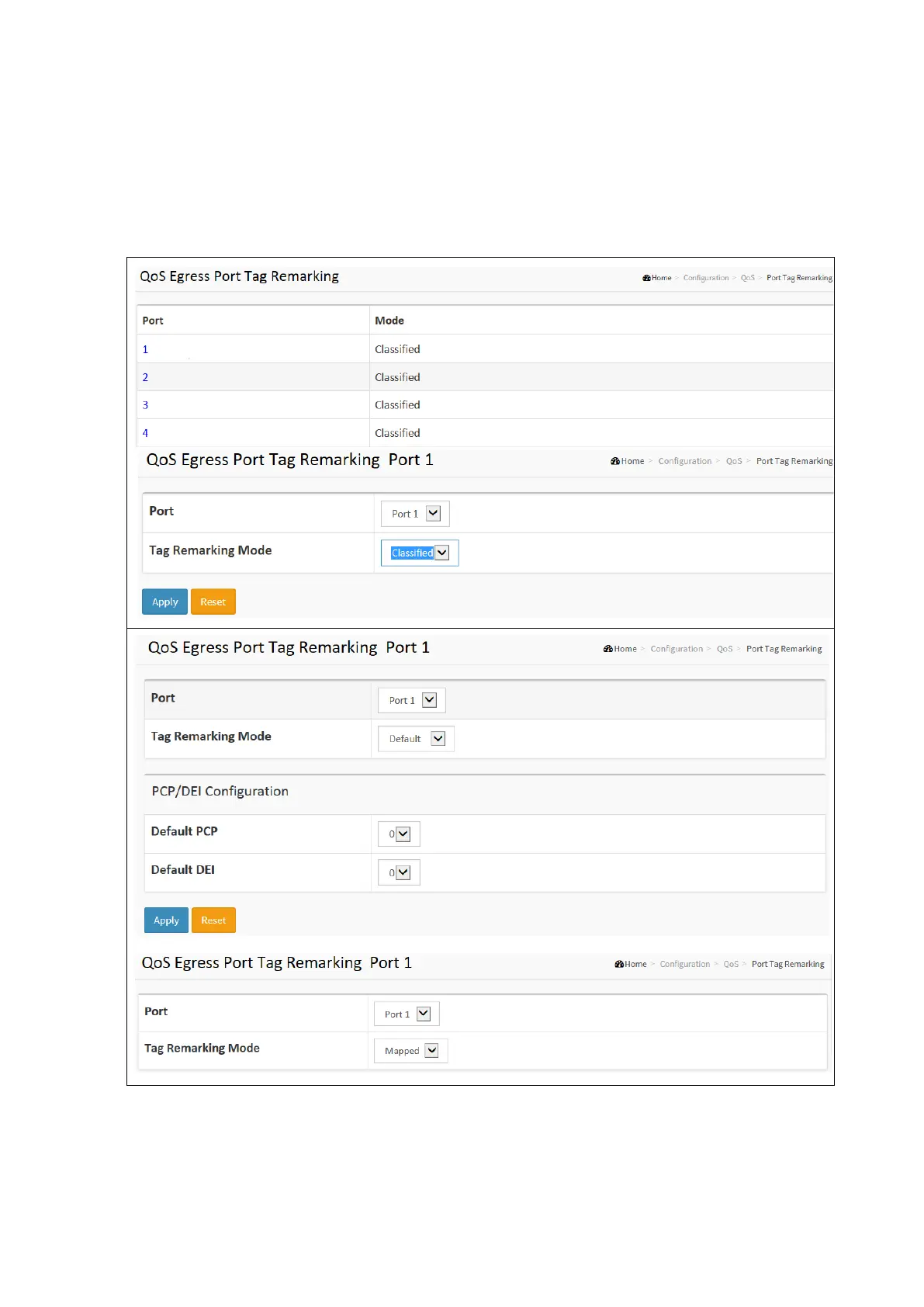Open port 1 link in Port table
The height and width of the screenshot is (1307, 924).
(145, 349)
